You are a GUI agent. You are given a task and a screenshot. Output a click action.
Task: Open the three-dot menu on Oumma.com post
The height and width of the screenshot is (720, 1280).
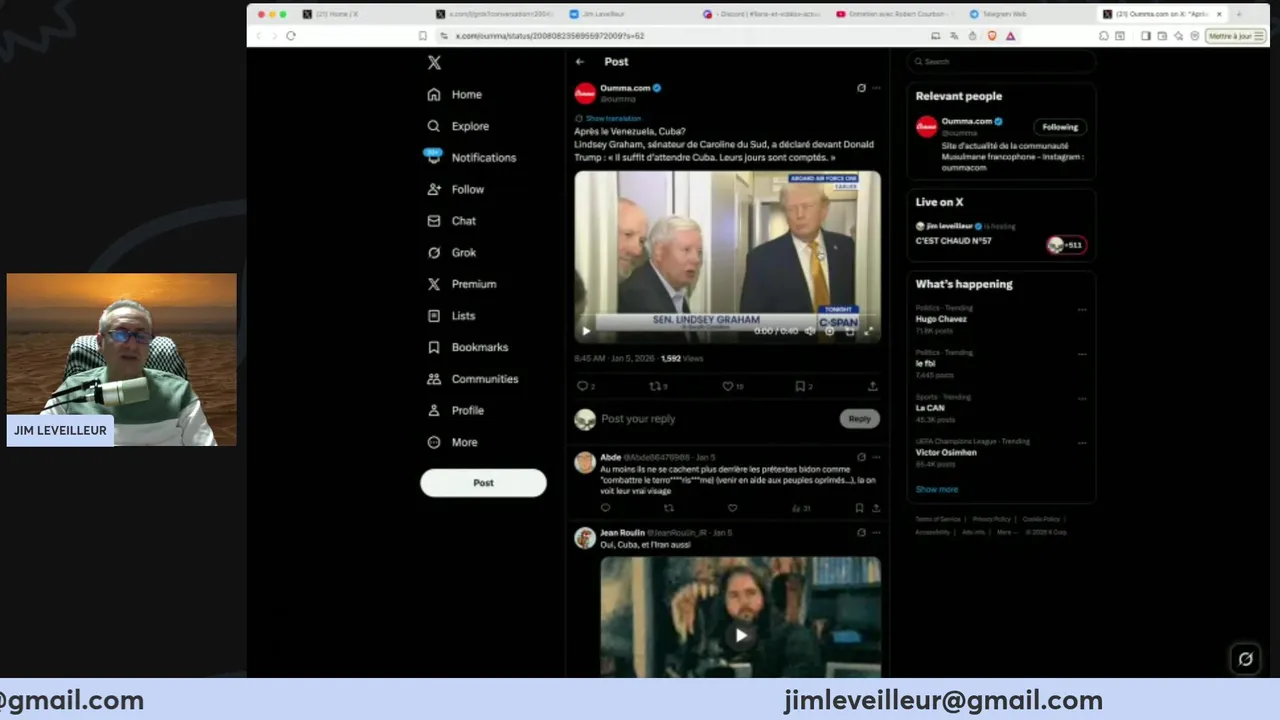pyautogui.click(x=876, y=88)
